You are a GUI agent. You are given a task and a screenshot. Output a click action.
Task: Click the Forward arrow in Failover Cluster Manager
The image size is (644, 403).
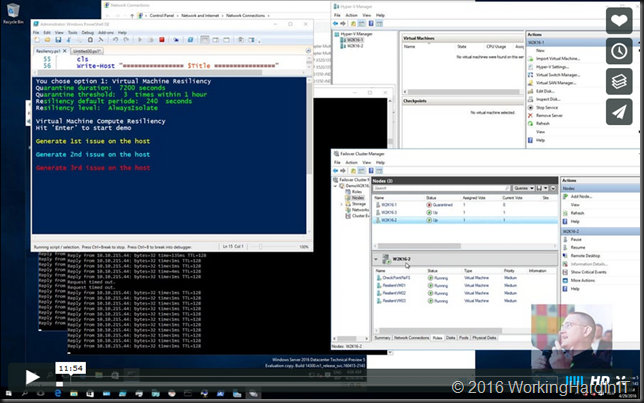[x=343, y=170]
